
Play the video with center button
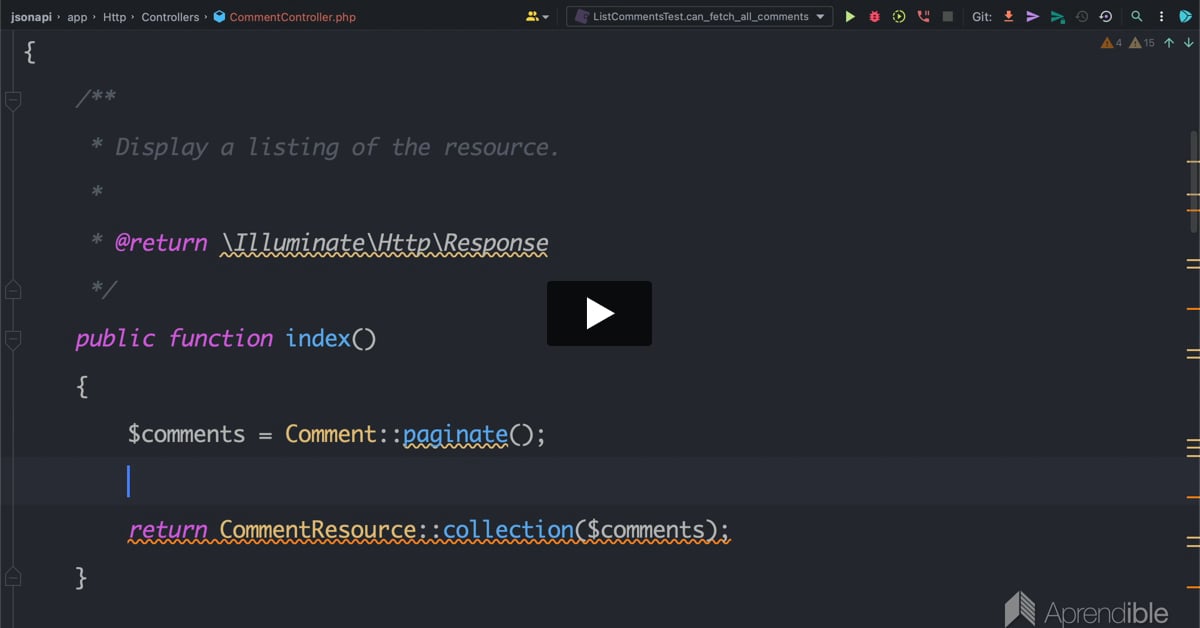(599, 314)
